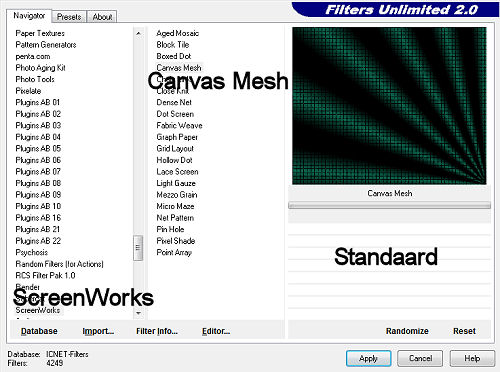Select the Point Array filter

[x=174, y=252]
